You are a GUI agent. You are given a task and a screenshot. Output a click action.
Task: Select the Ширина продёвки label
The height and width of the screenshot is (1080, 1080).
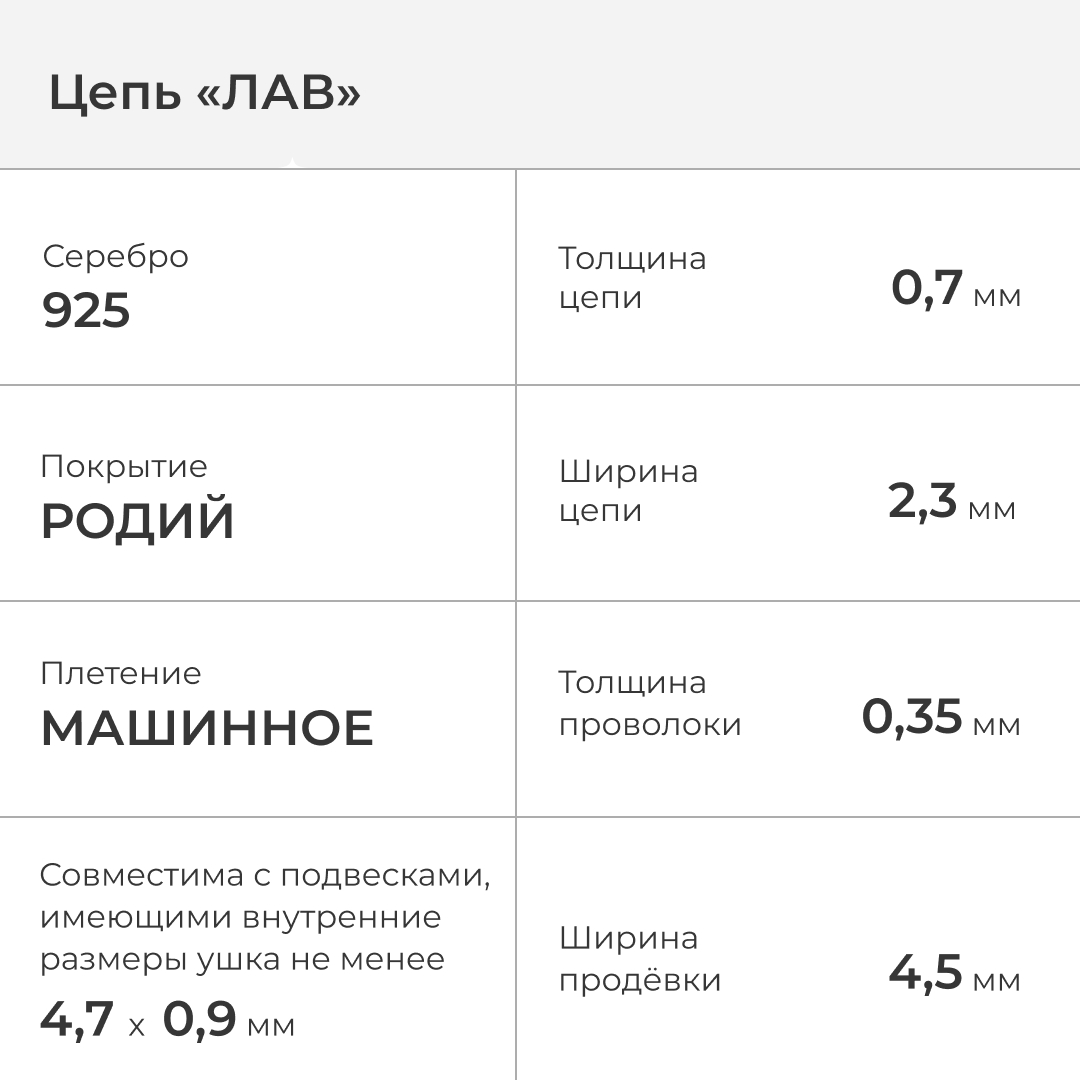coord(639,959)
